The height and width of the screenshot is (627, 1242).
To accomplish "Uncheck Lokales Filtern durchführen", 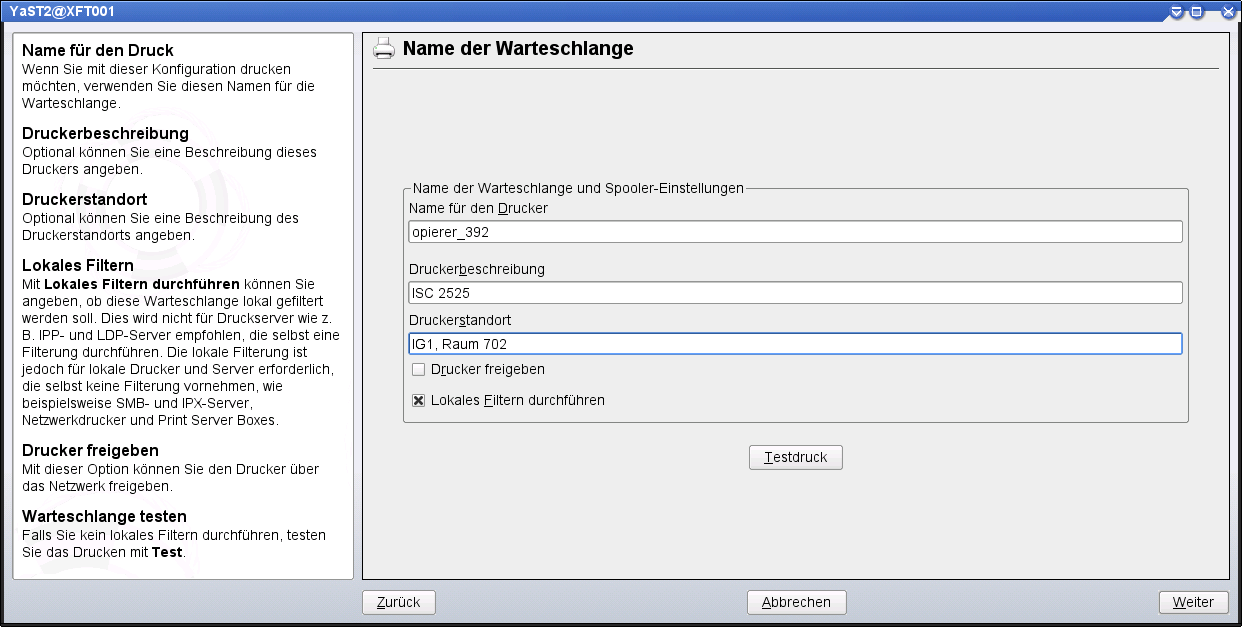I will pyautogui.click(x=419, y=400).
